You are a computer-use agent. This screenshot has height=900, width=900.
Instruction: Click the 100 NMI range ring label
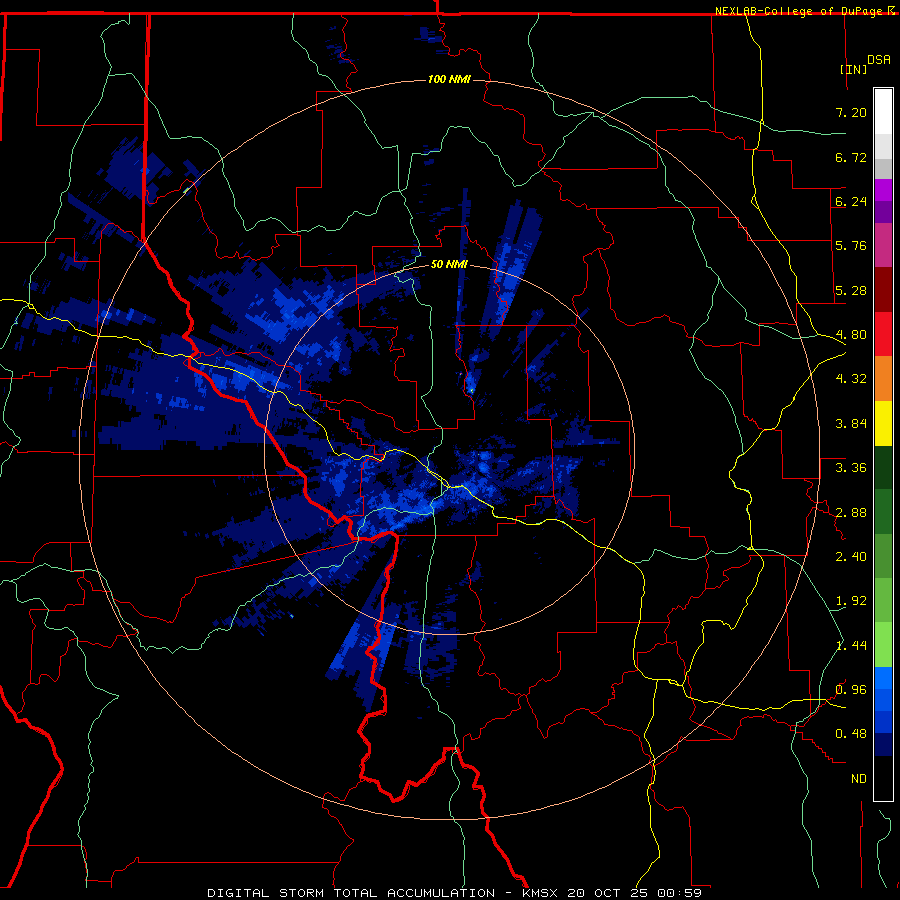[449, 79]
